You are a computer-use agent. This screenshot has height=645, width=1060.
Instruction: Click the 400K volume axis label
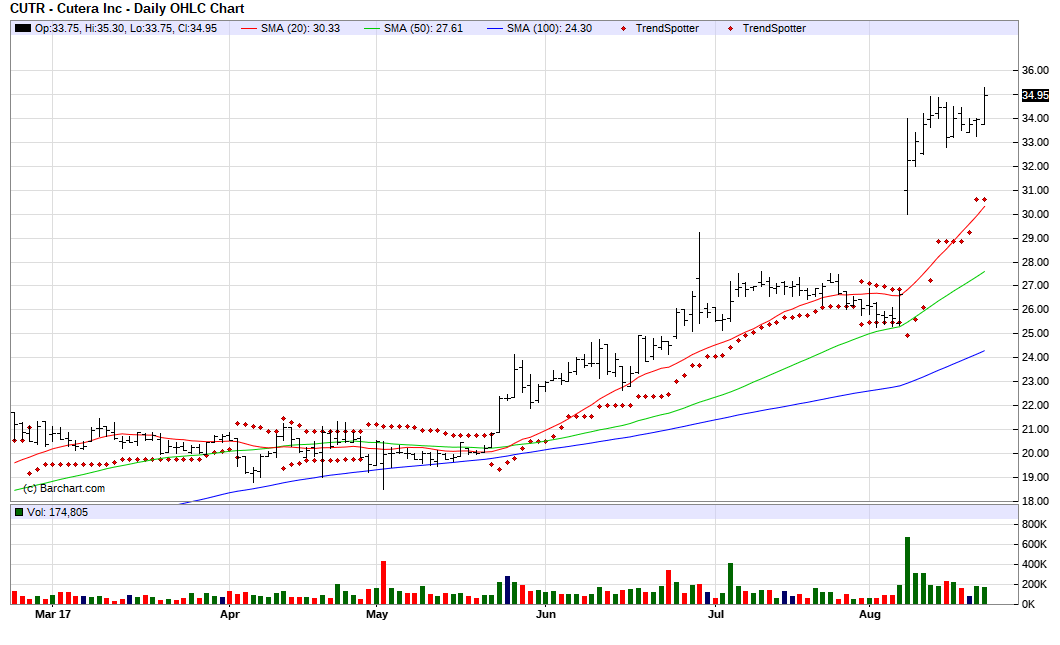point(1034,565)
